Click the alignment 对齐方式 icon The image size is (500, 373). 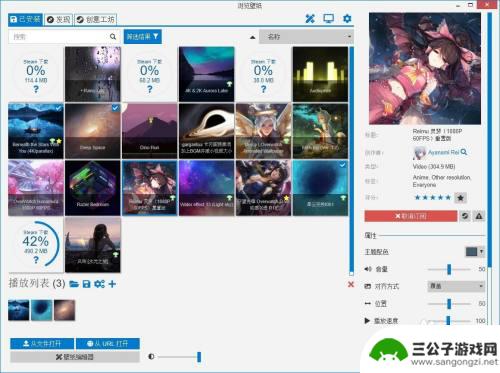click(367, 286)
